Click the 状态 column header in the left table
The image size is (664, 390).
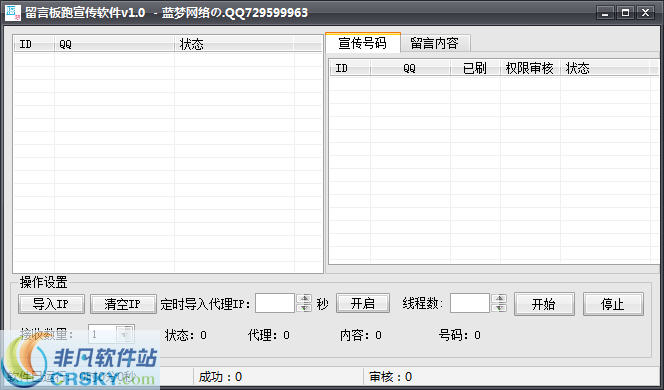(x=234, y=44)
